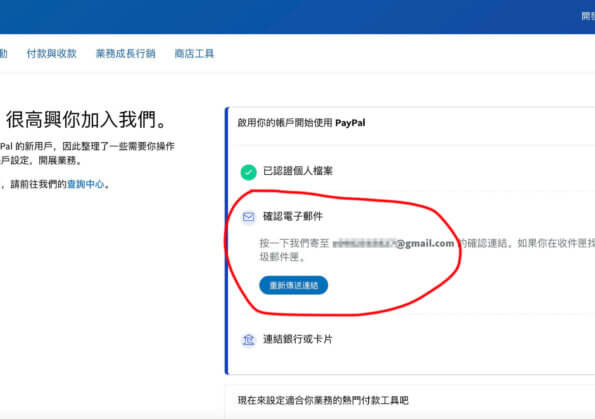Click the 很高興你加入我們 welcome heading
This screenshot has width=595, height=419.
pyautogui.click(x=86, y=120)
